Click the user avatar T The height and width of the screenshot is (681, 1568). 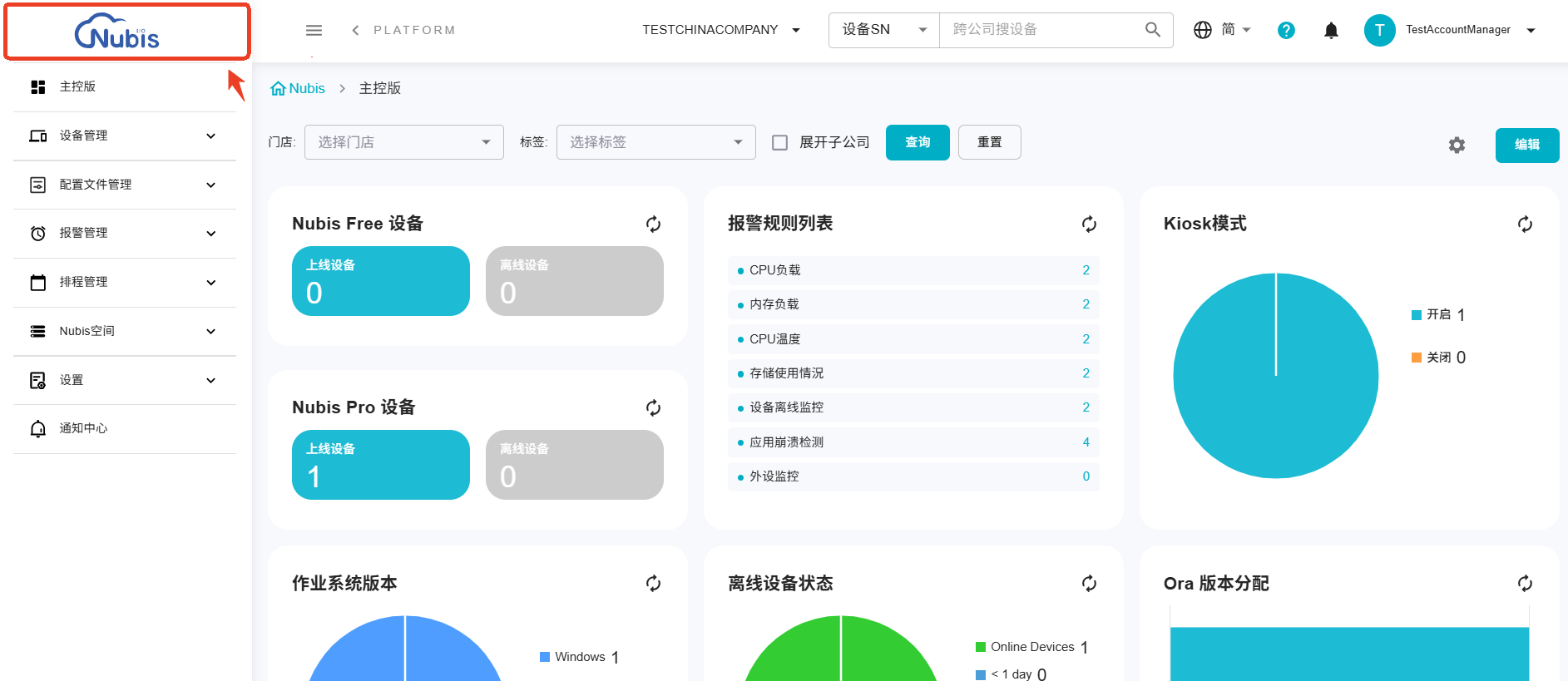coord(1379,30)
